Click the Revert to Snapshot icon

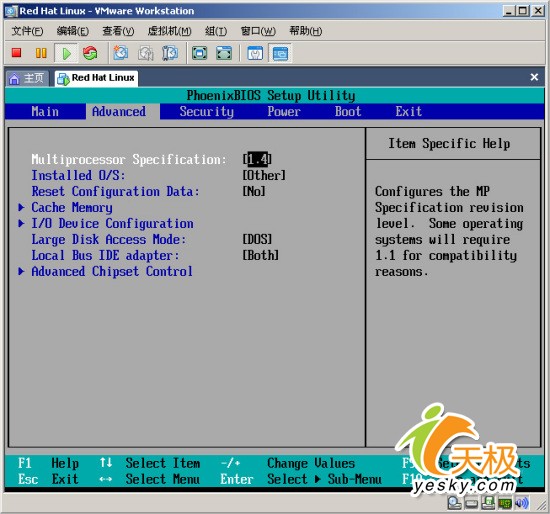point(146,53)
